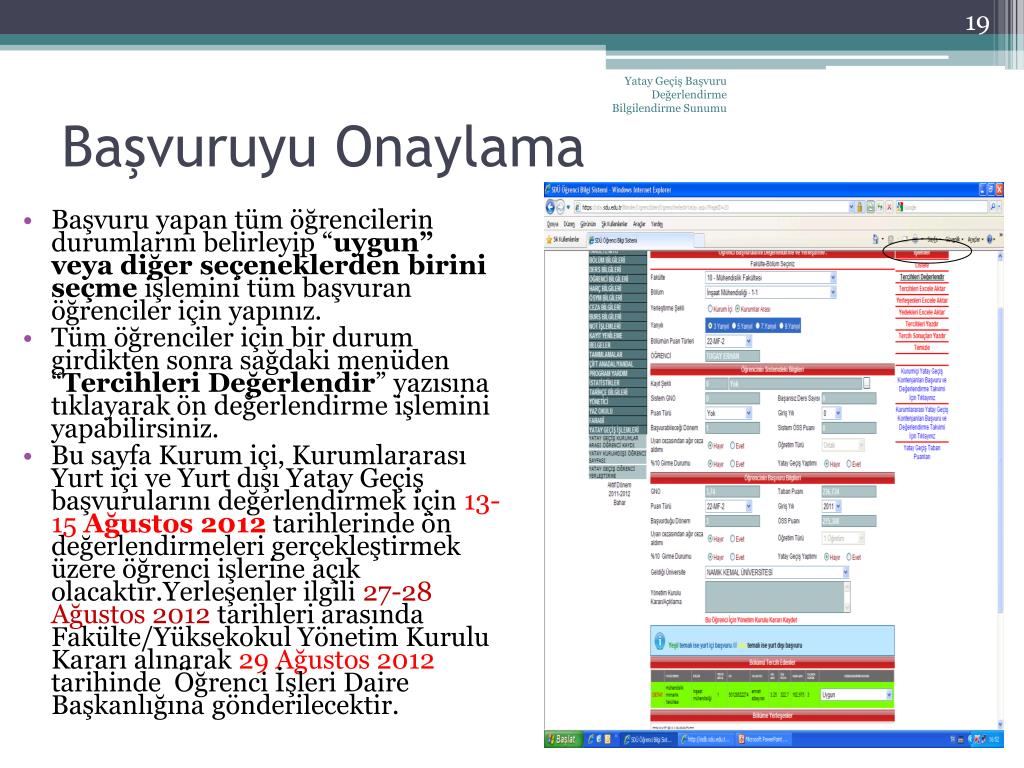The image size is (1024, 768).
Task: Choose the 8 Yarıyıl radio option
Action: pyautogui.click(x=782, y=325)
